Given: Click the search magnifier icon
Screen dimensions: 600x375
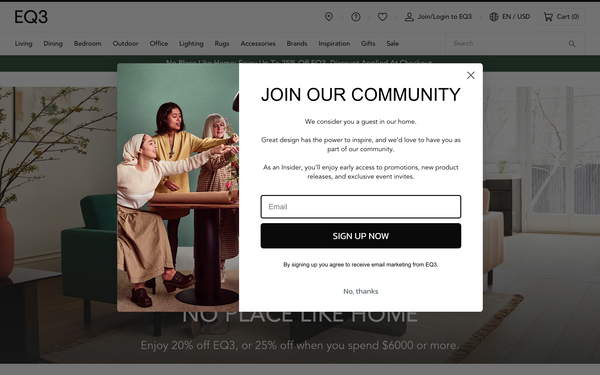Looking at the screenshot, I should pos(572,44).
